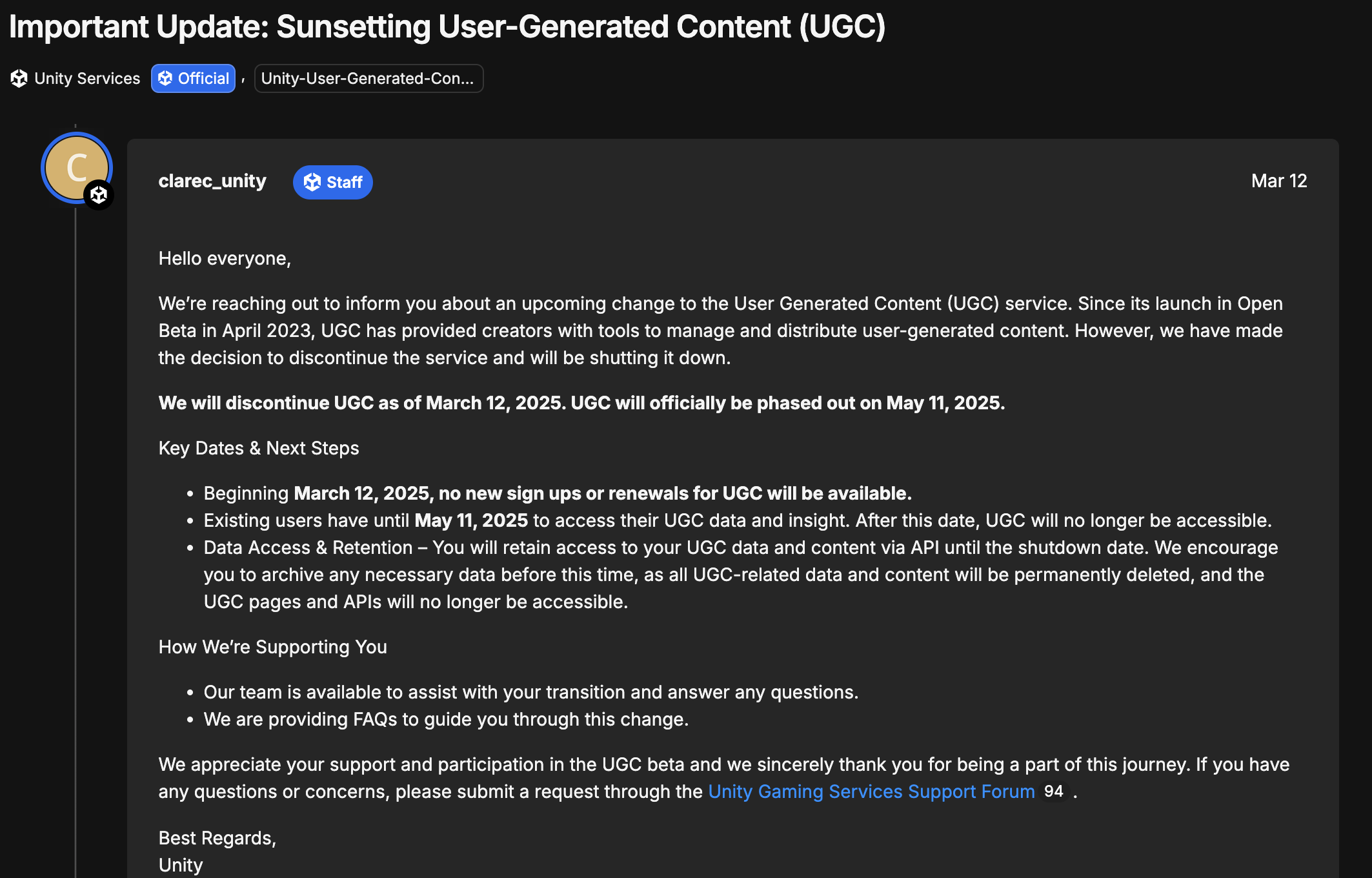The width and height of the screenshot is (1372, 878).
Task: Click the Unity cube icon beside Unity Services
Action: (x=19, y=79)
